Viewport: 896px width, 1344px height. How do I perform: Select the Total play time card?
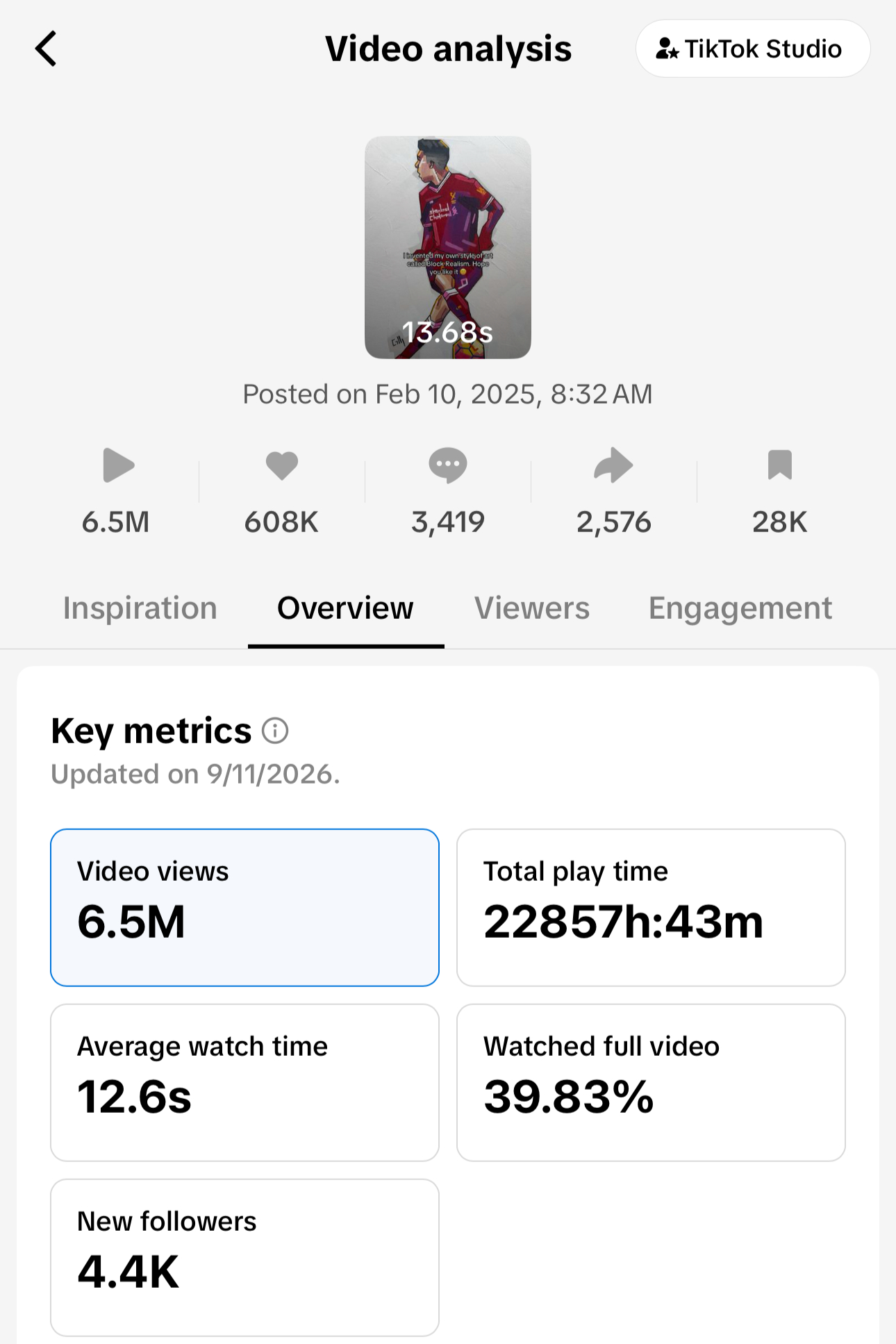(x=651, y=907)
